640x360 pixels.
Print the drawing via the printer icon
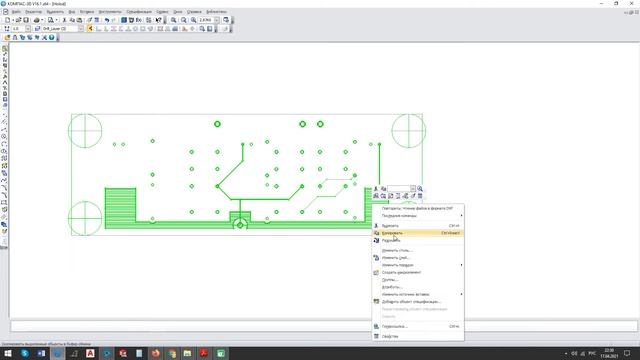36,20
